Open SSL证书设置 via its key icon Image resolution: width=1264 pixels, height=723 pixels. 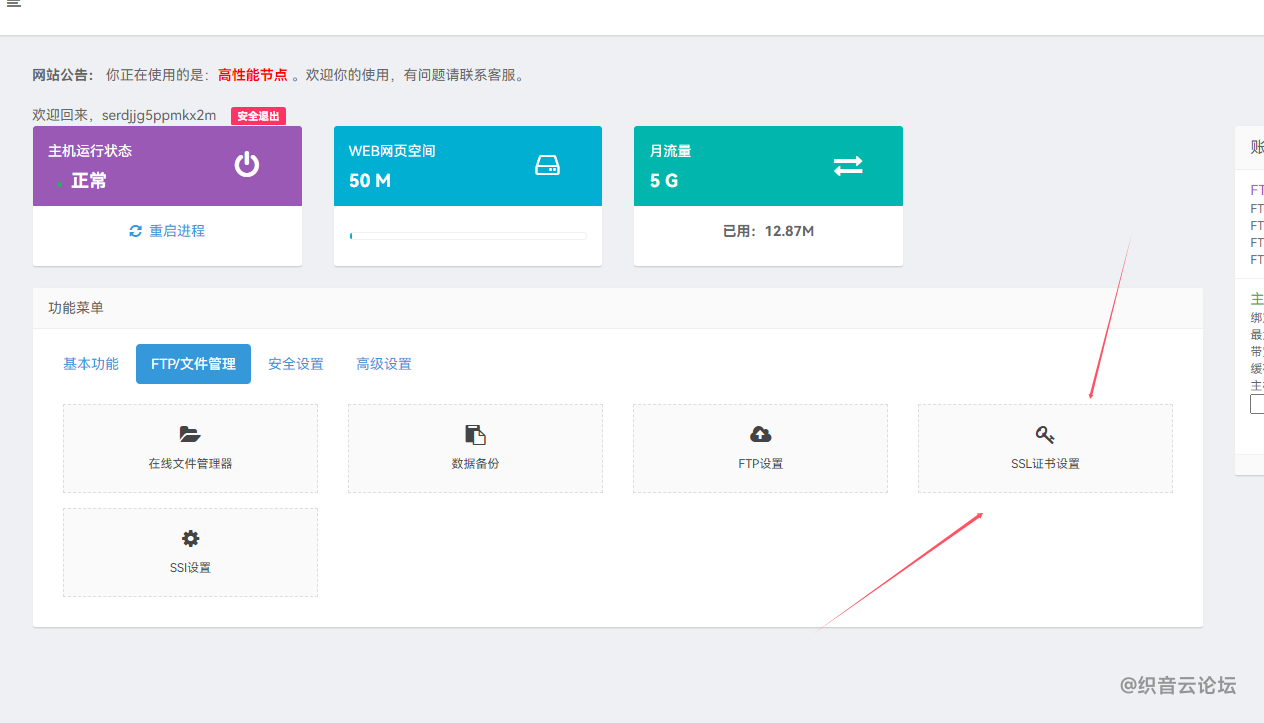click(x=1045, y=434)
